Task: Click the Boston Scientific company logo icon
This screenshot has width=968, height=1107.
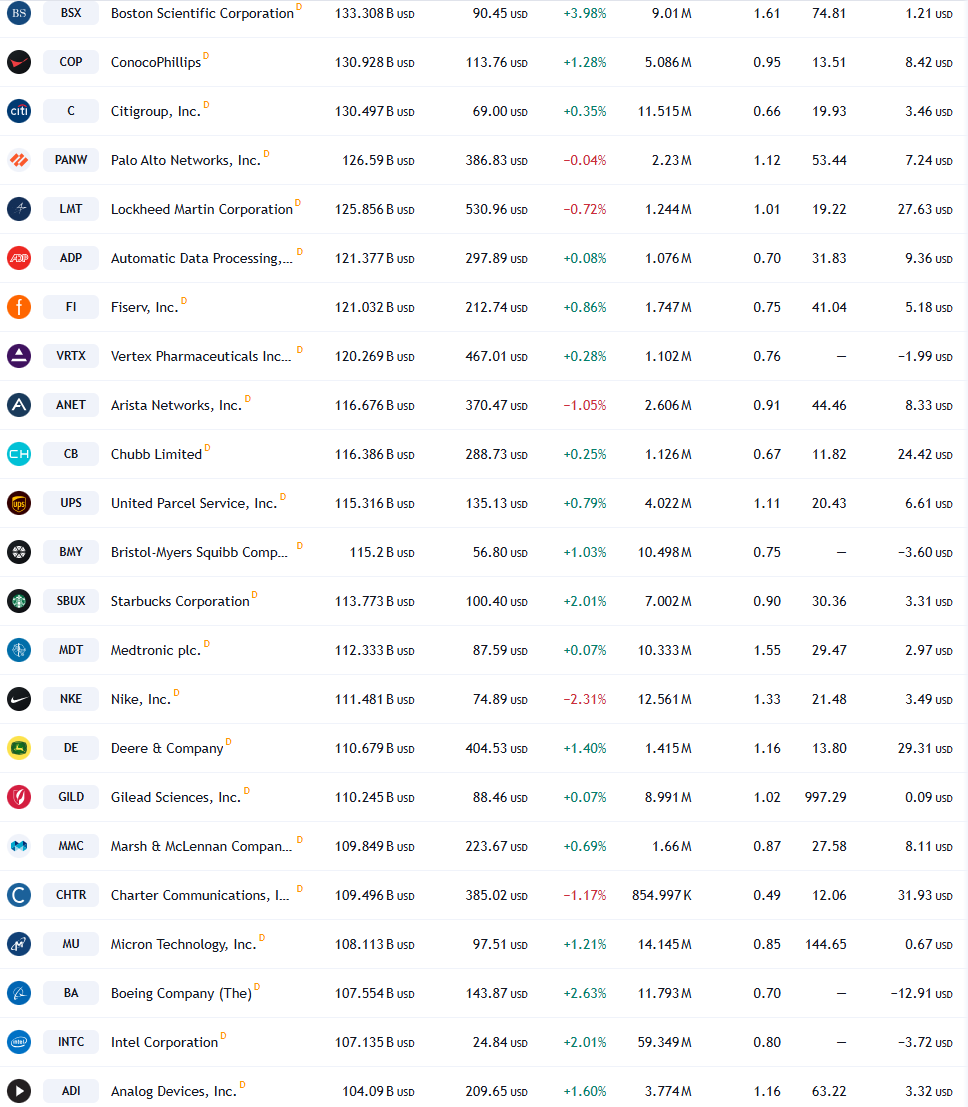Action: coord(19,13)
